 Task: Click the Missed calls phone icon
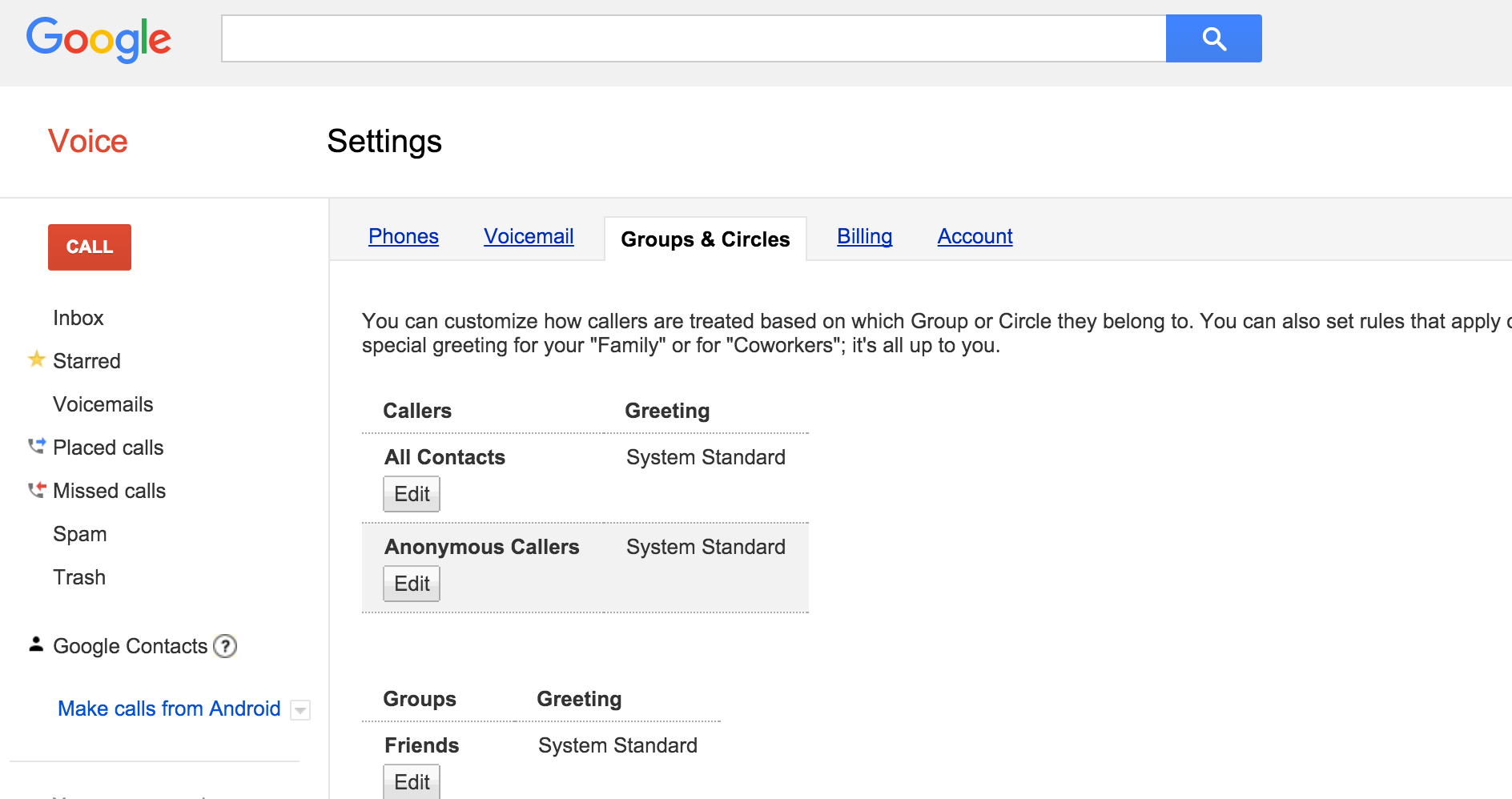37,489
